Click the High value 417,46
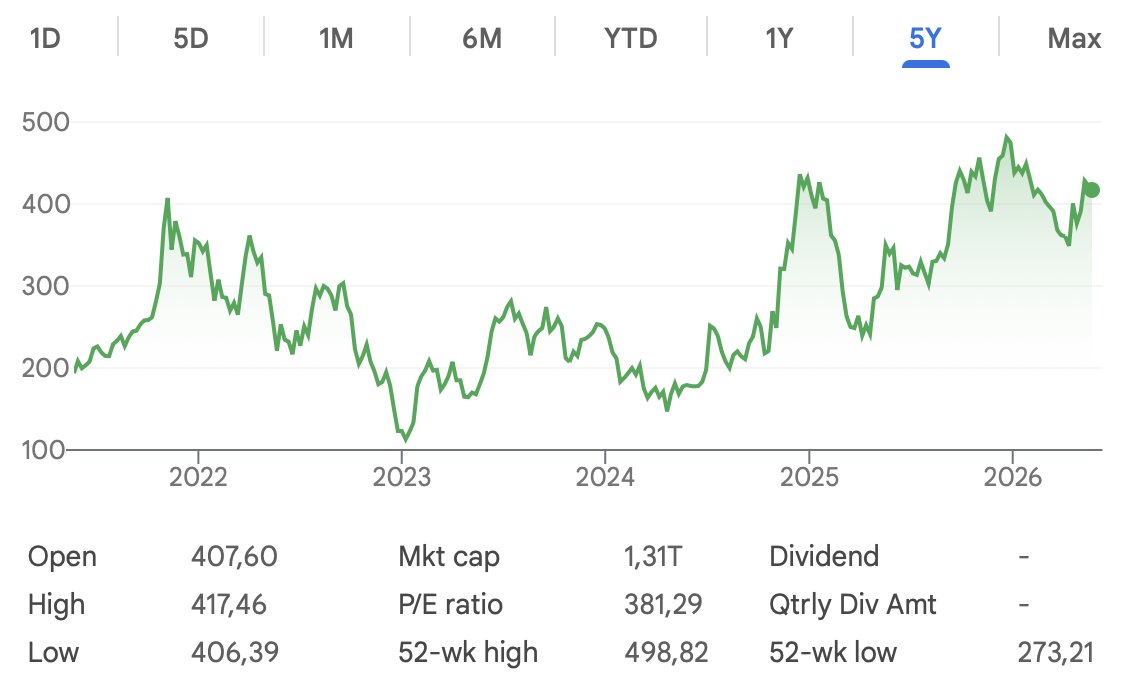 click(x=229, y=605)
